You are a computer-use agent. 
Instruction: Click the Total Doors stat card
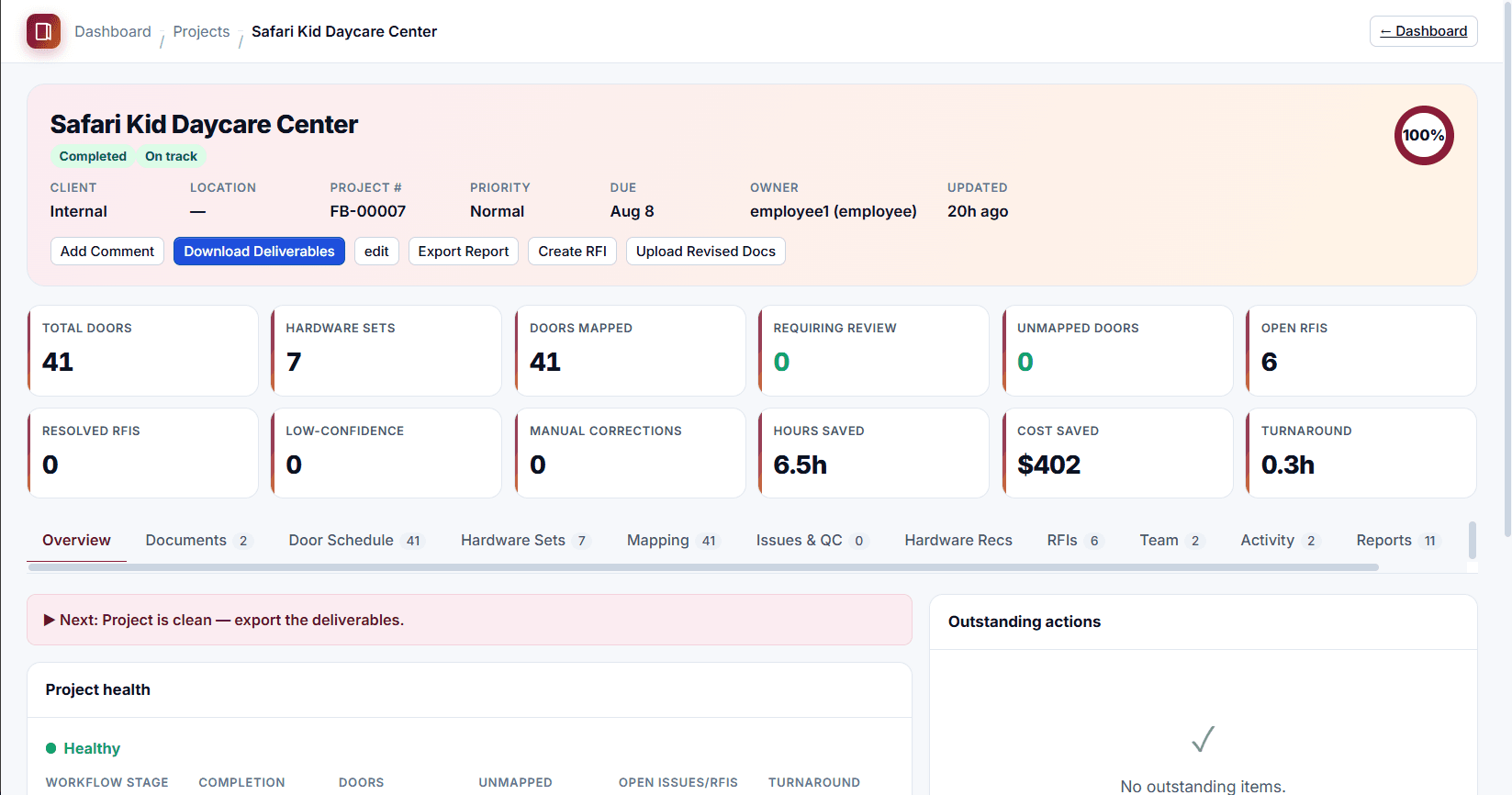(x=143, y=351)
